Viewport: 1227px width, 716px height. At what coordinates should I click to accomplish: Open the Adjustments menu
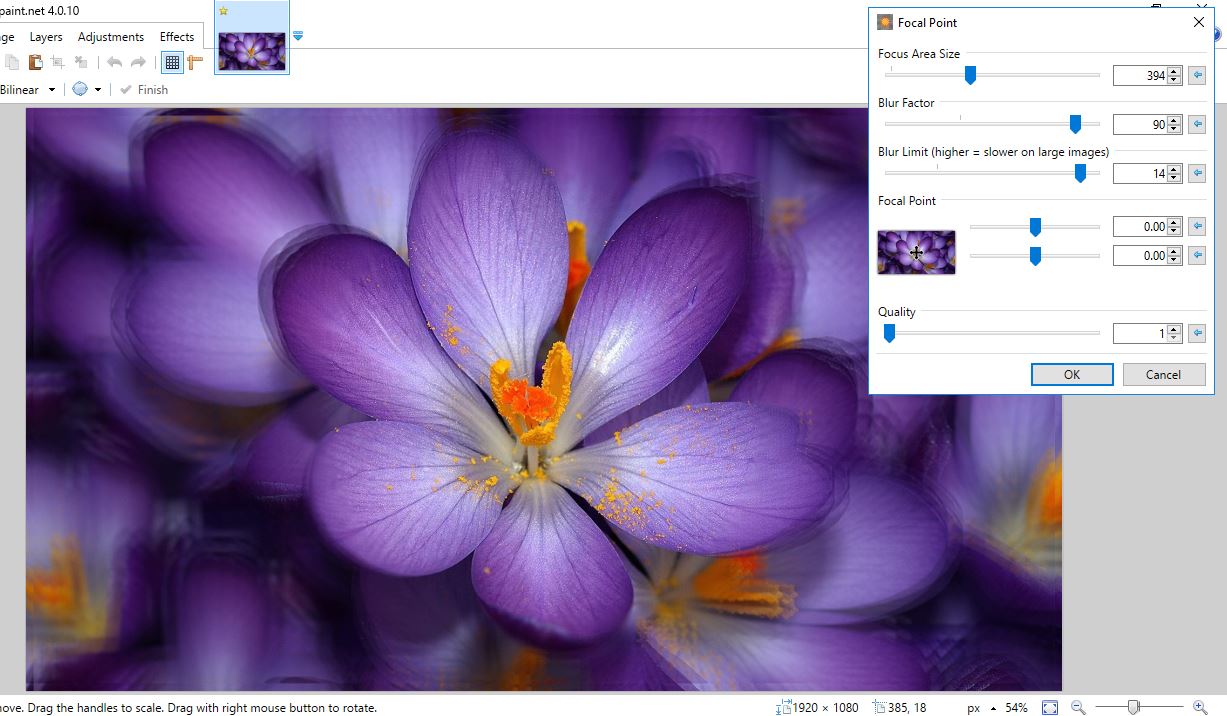pyautogui.click(x=110, y=36)
